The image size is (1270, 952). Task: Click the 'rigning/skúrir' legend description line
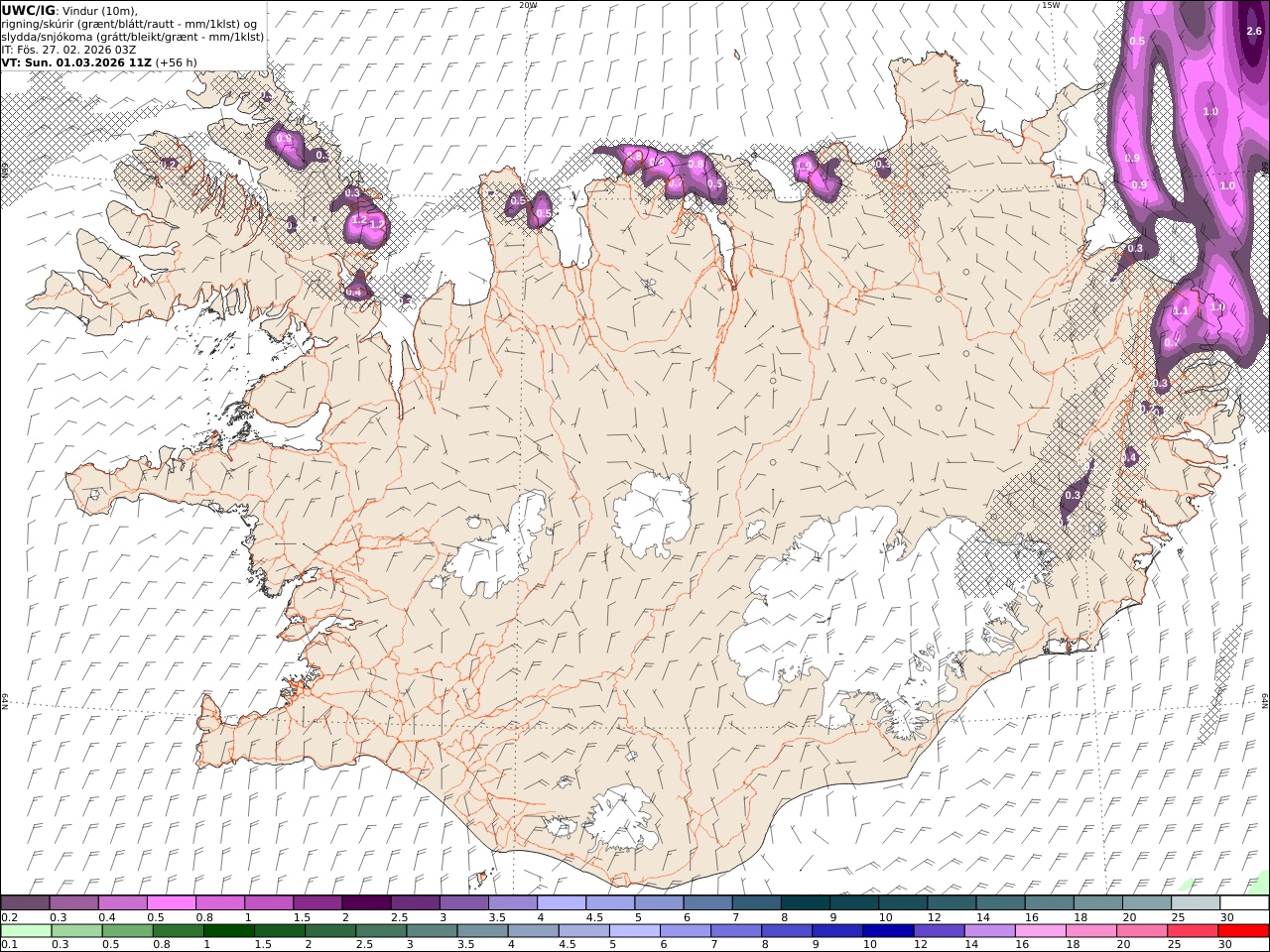point(130,23)
